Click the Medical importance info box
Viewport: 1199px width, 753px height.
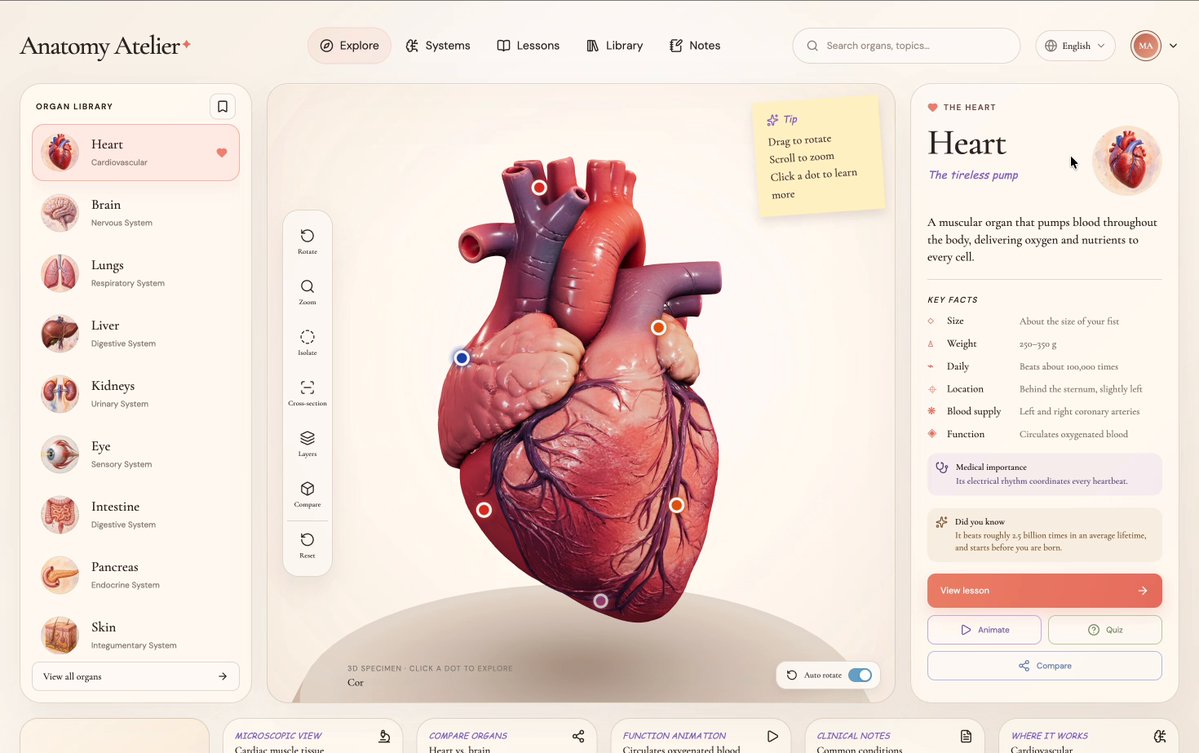coord(1045,474)
